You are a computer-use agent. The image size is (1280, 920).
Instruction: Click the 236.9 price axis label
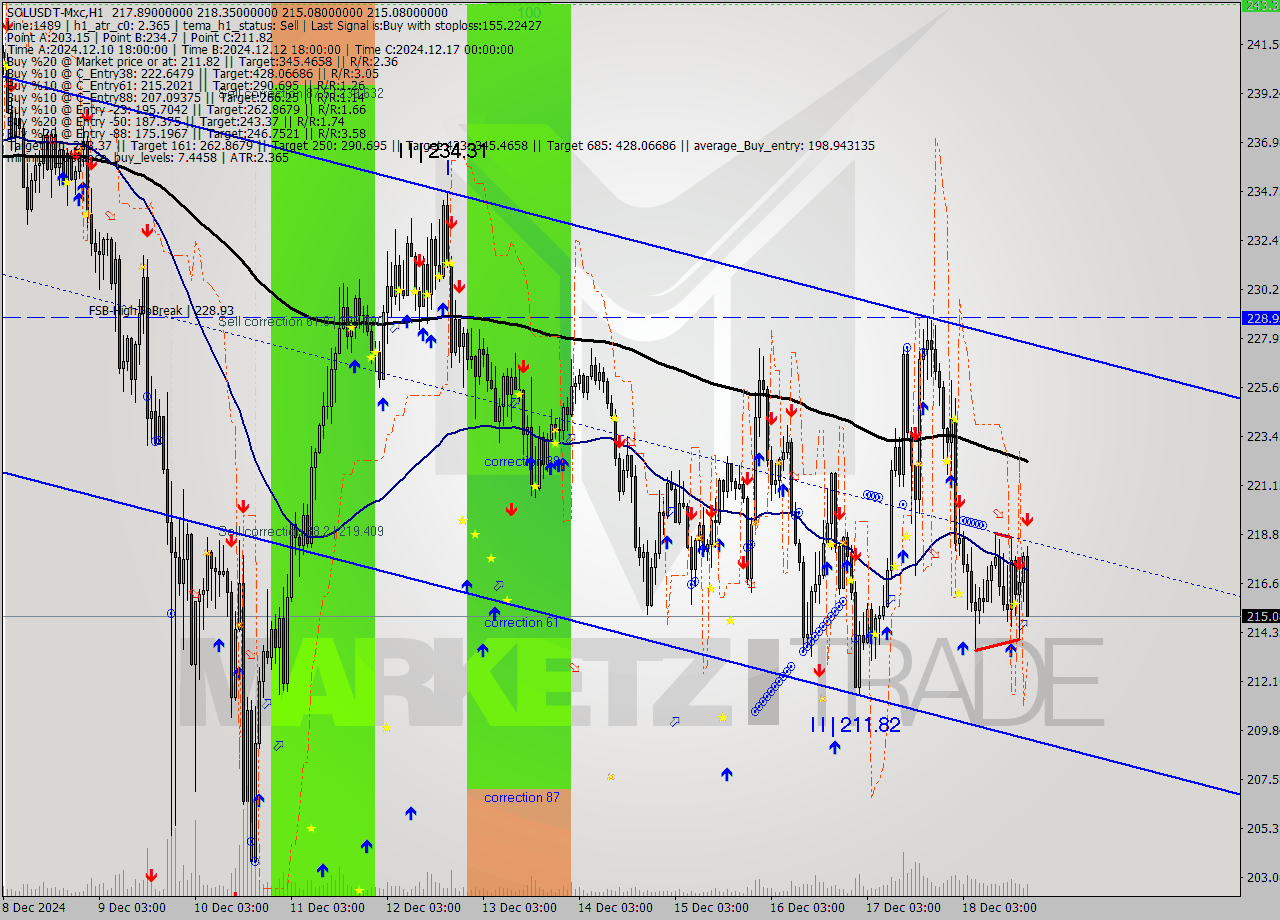[1262, 142]
